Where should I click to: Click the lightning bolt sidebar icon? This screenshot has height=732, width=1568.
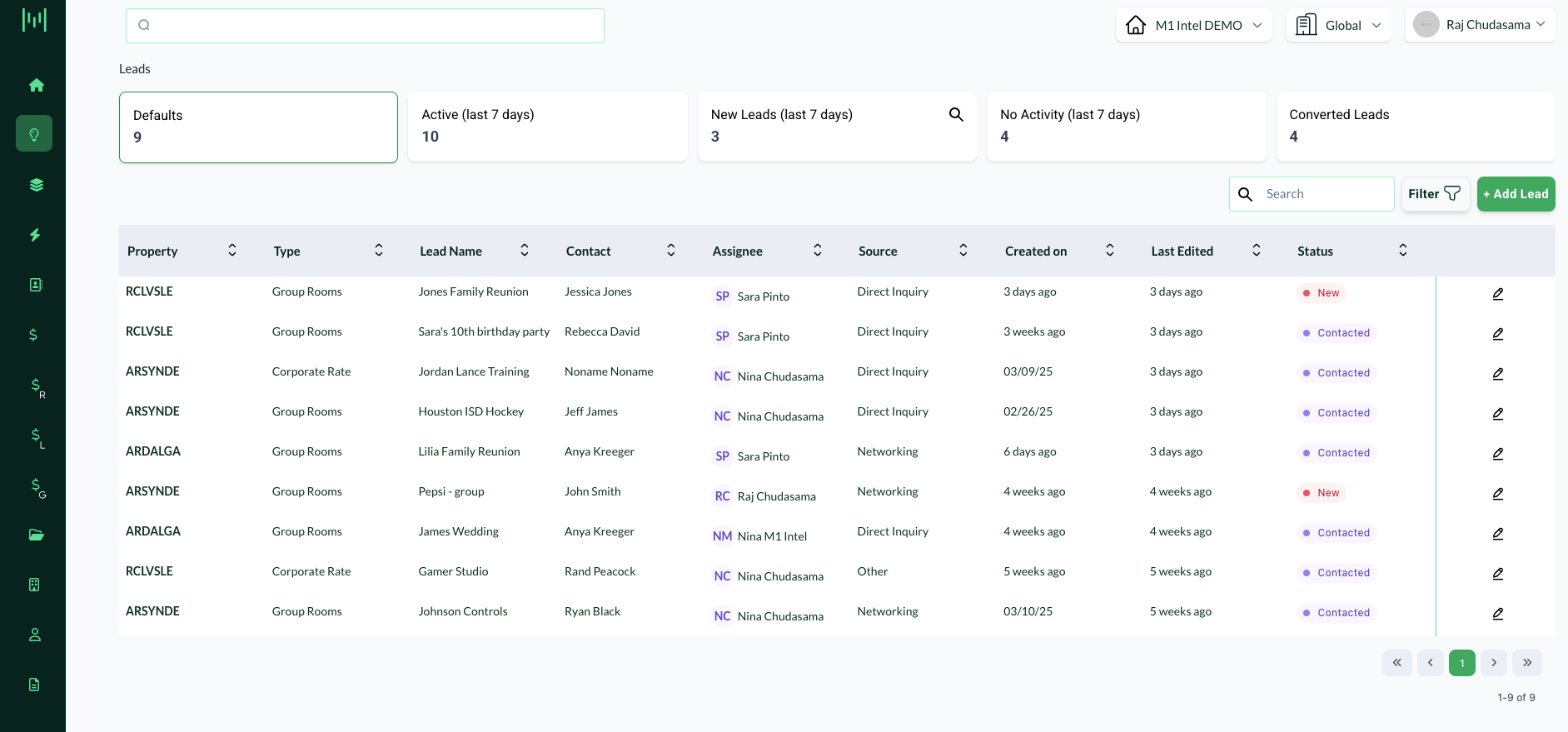pos(35,235)
